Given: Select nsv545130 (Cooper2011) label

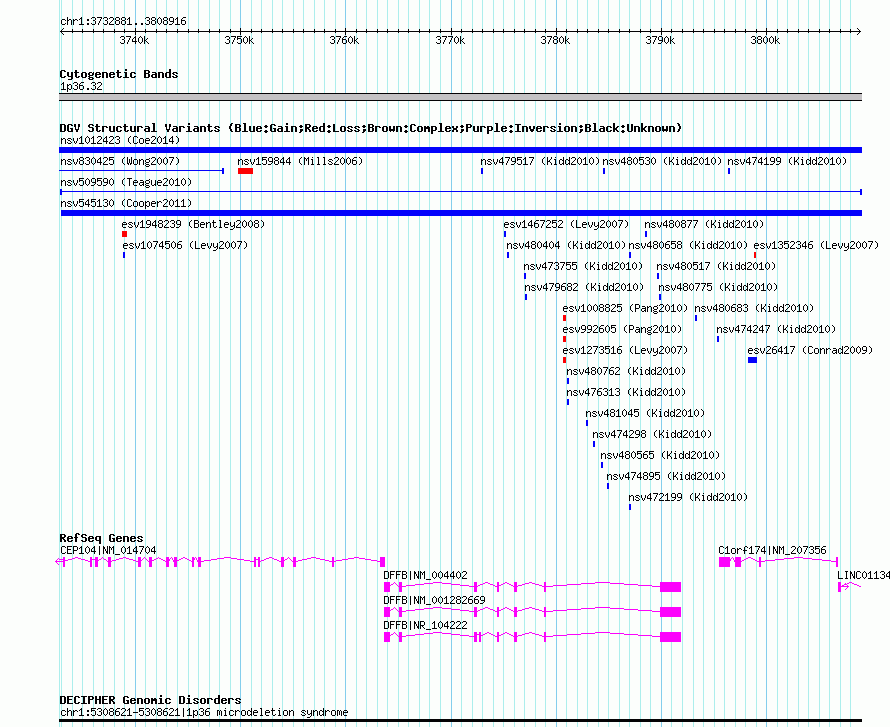Looking at the screenshot, I should (126, 203).
